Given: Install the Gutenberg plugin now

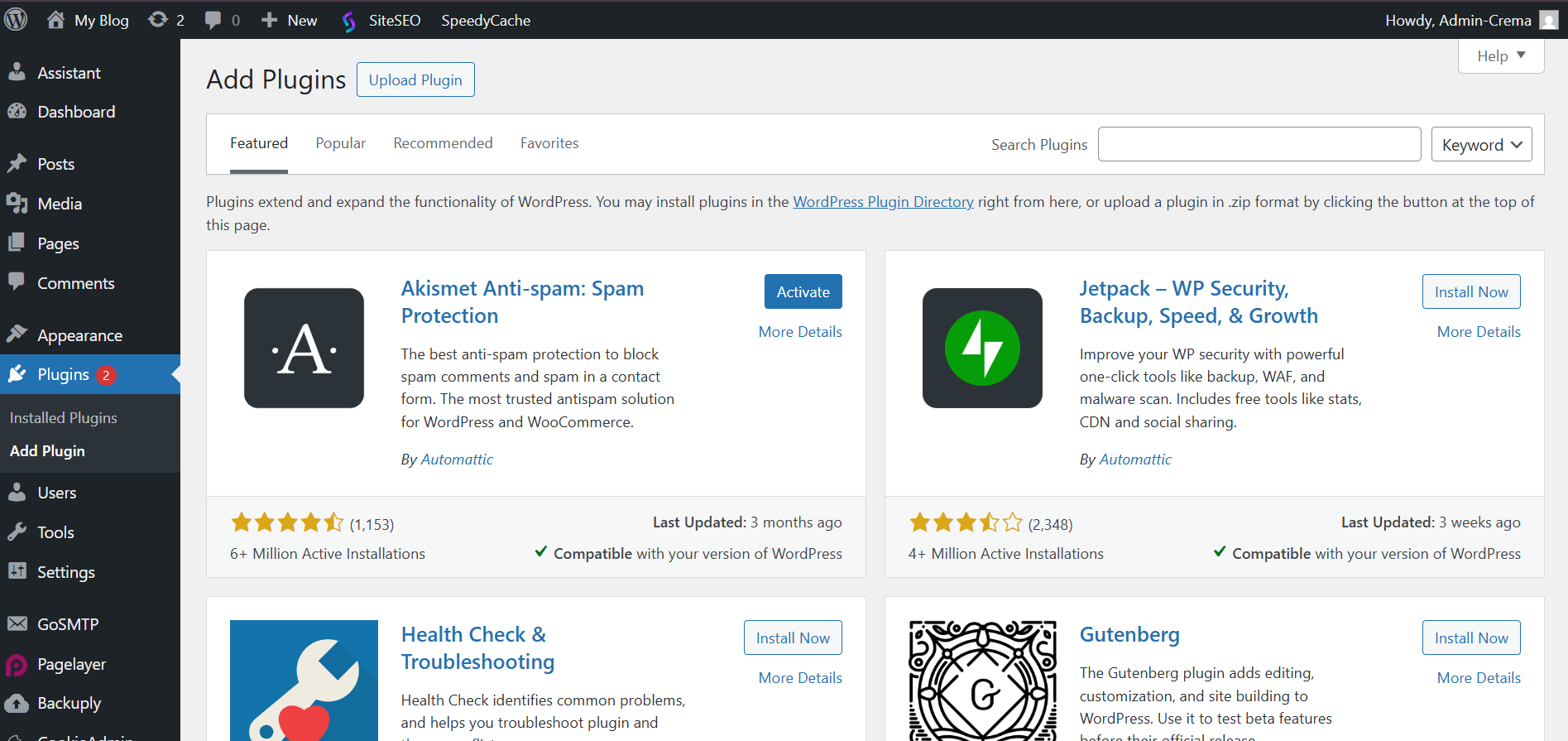Looking at the screenshot, I should [x=1471, y=638].
